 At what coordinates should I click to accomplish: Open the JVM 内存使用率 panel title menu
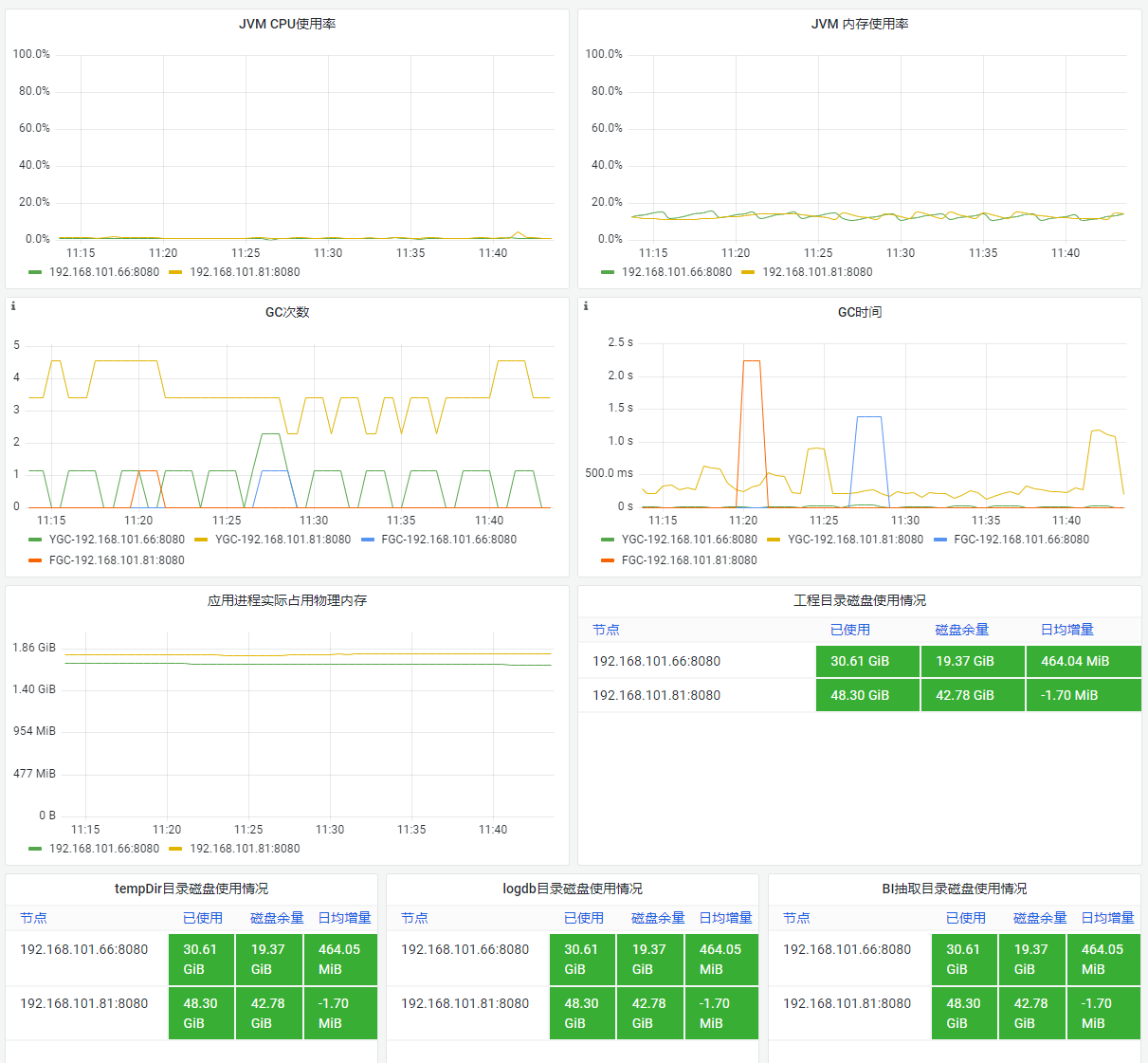coord(860,24)
